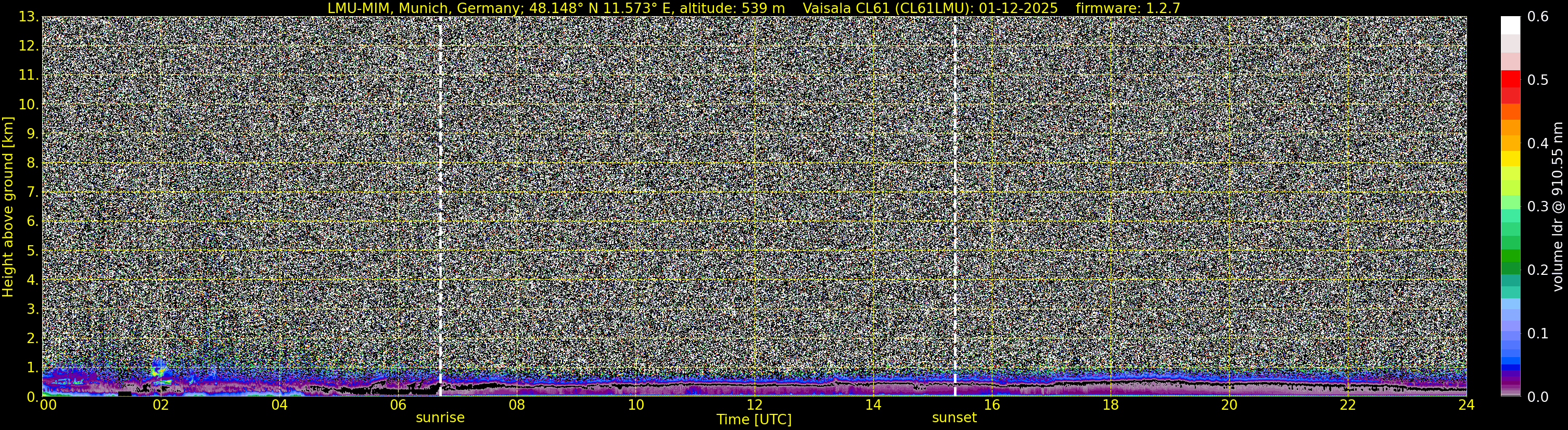Screen dimensions: 1568x430
Task: Click the 'Height above ground [km]' axis label
Action: [x=8, y=207]
